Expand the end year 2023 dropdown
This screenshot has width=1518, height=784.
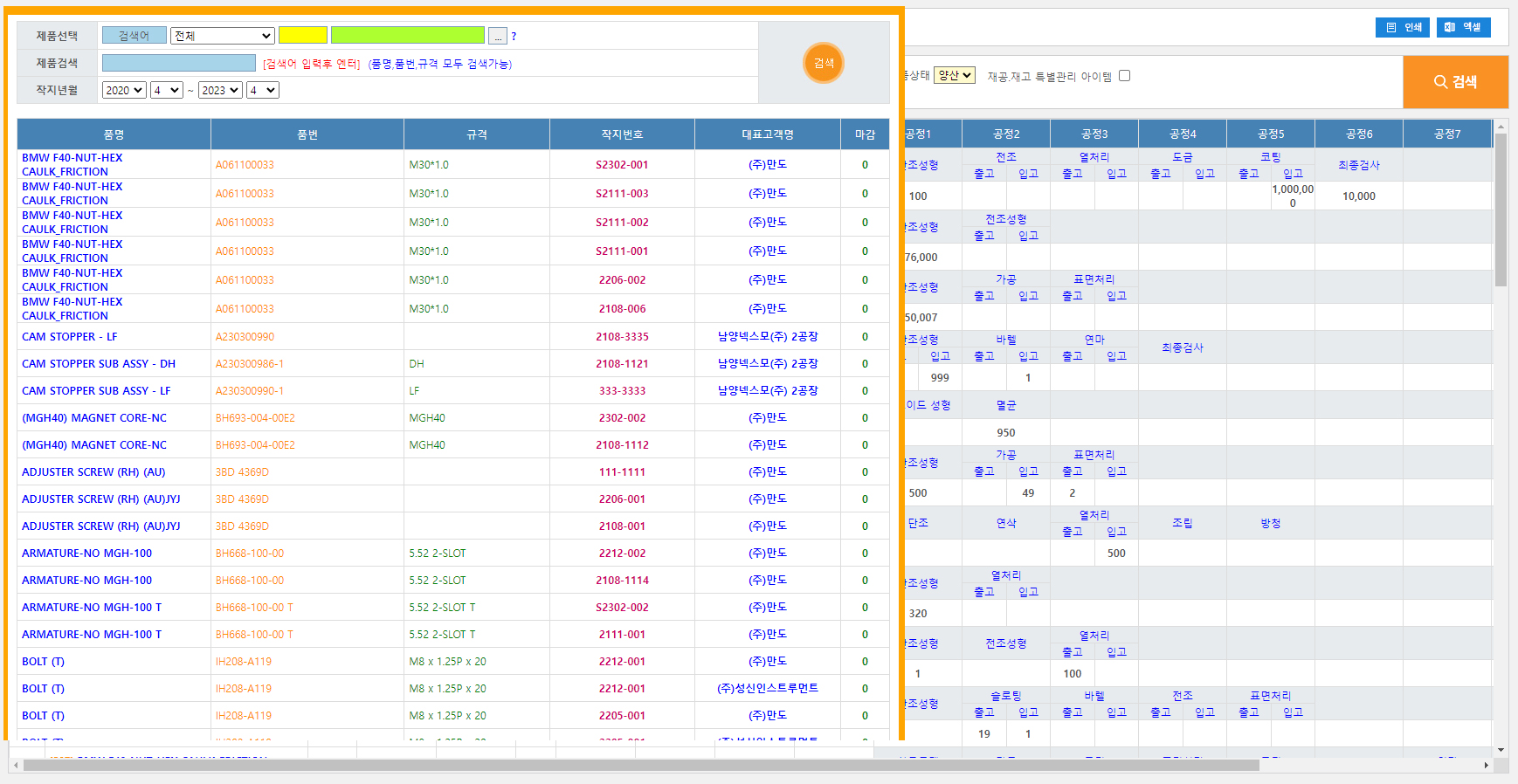220,90
